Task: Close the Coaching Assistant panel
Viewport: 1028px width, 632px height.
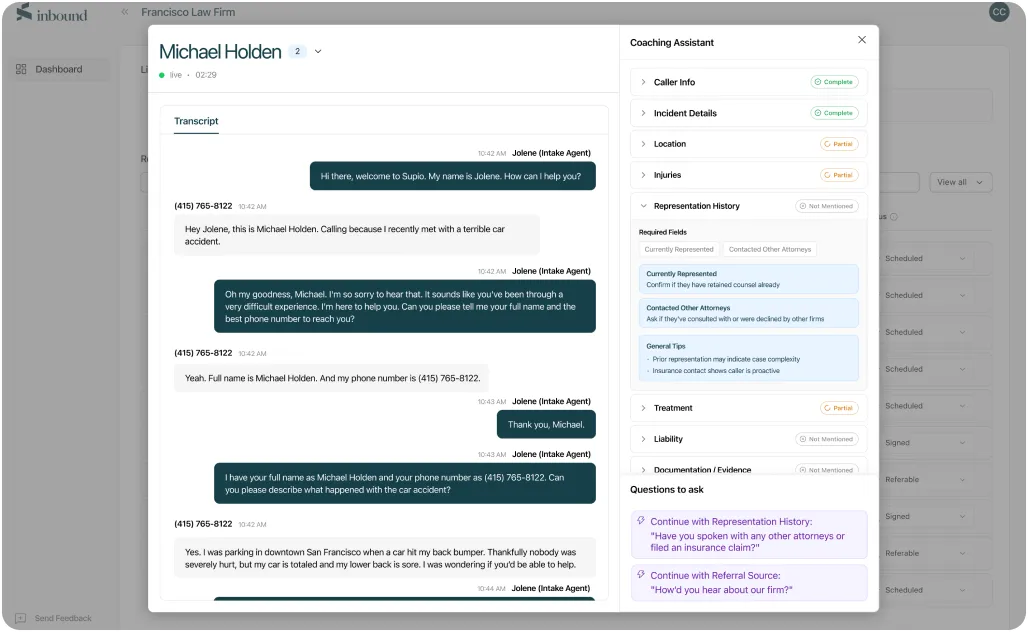Action: coord(861,40)
